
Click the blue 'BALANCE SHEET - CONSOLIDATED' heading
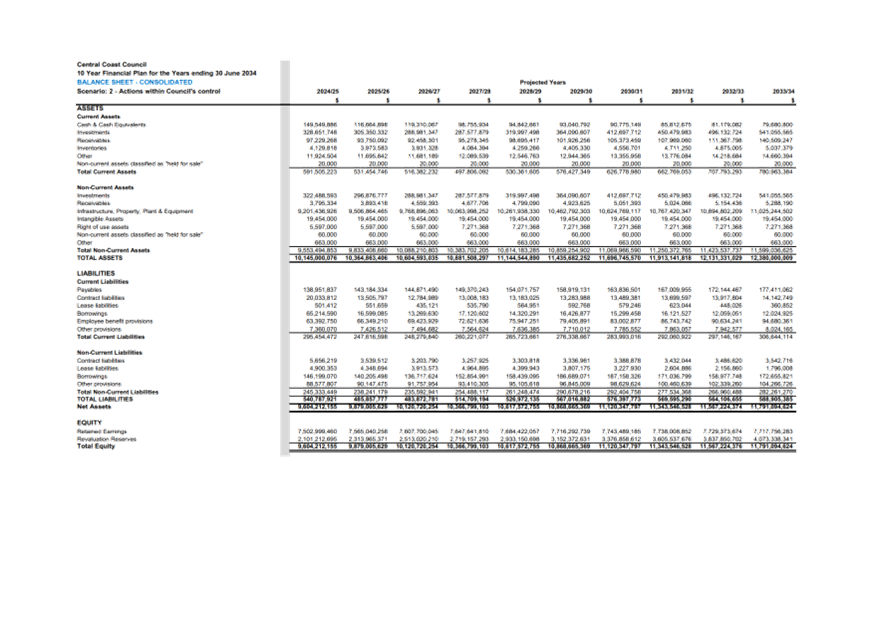click(135, 82)
